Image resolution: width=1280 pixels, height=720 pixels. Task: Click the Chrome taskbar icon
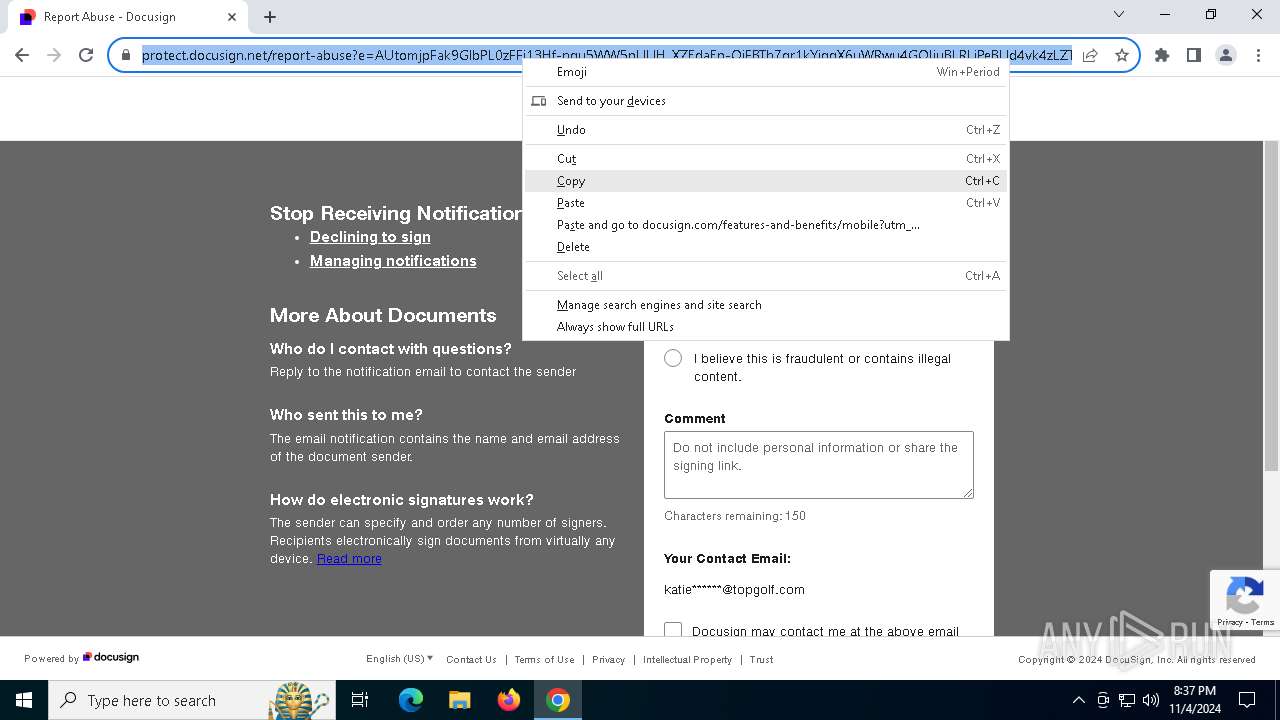coord(558,700)
